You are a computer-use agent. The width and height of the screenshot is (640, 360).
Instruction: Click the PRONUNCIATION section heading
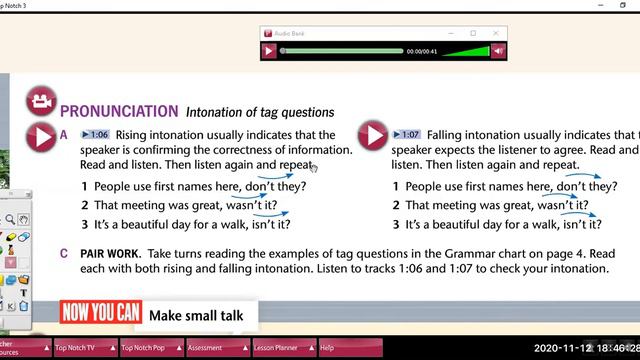119,111
